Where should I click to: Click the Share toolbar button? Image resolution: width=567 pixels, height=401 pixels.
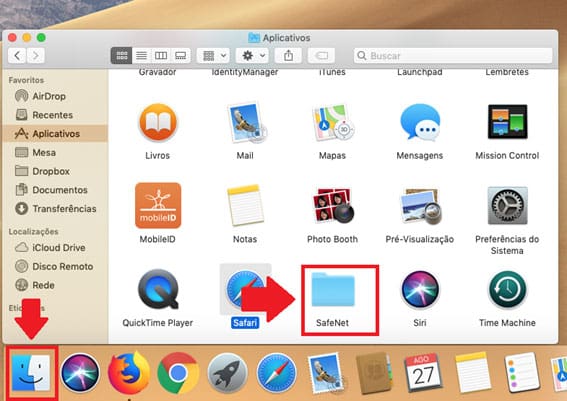pyautogui.click(x=288, y=56)
